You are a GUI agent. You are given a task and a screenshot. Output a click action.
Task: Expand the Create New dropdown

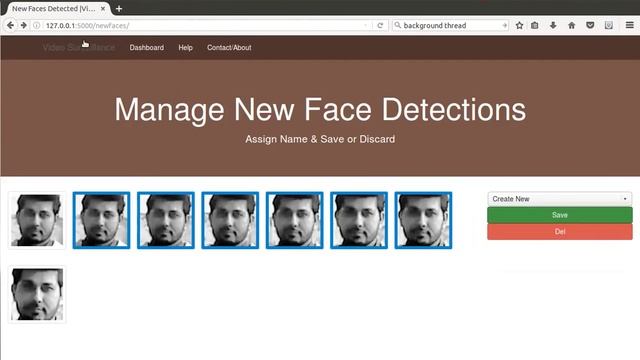[560, 199]
